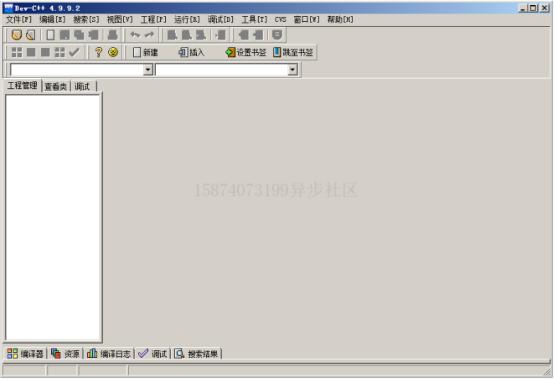Open the 工具[T] menu
Screen dimensions: 554x380
point(254,19)
